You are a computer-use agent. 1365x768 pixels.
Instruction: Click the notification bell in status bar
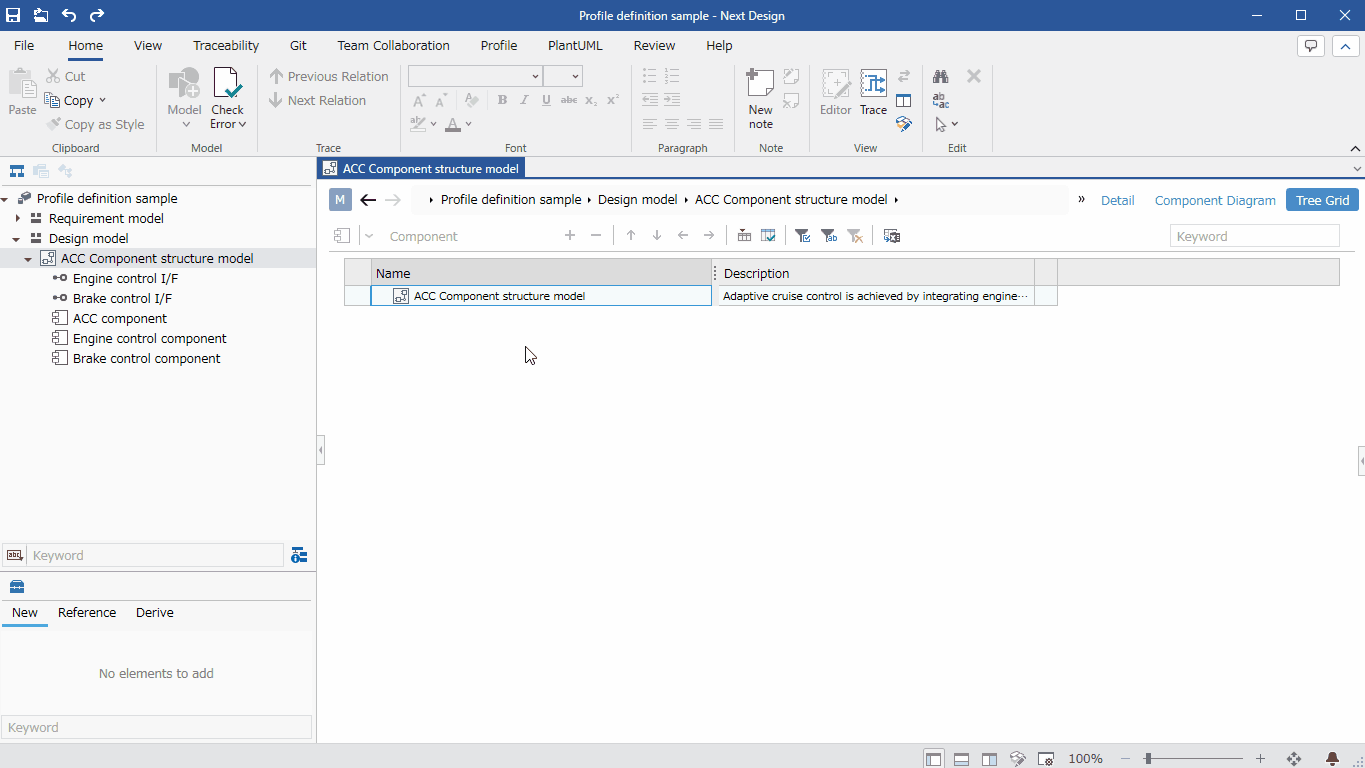coord(1332,759)
